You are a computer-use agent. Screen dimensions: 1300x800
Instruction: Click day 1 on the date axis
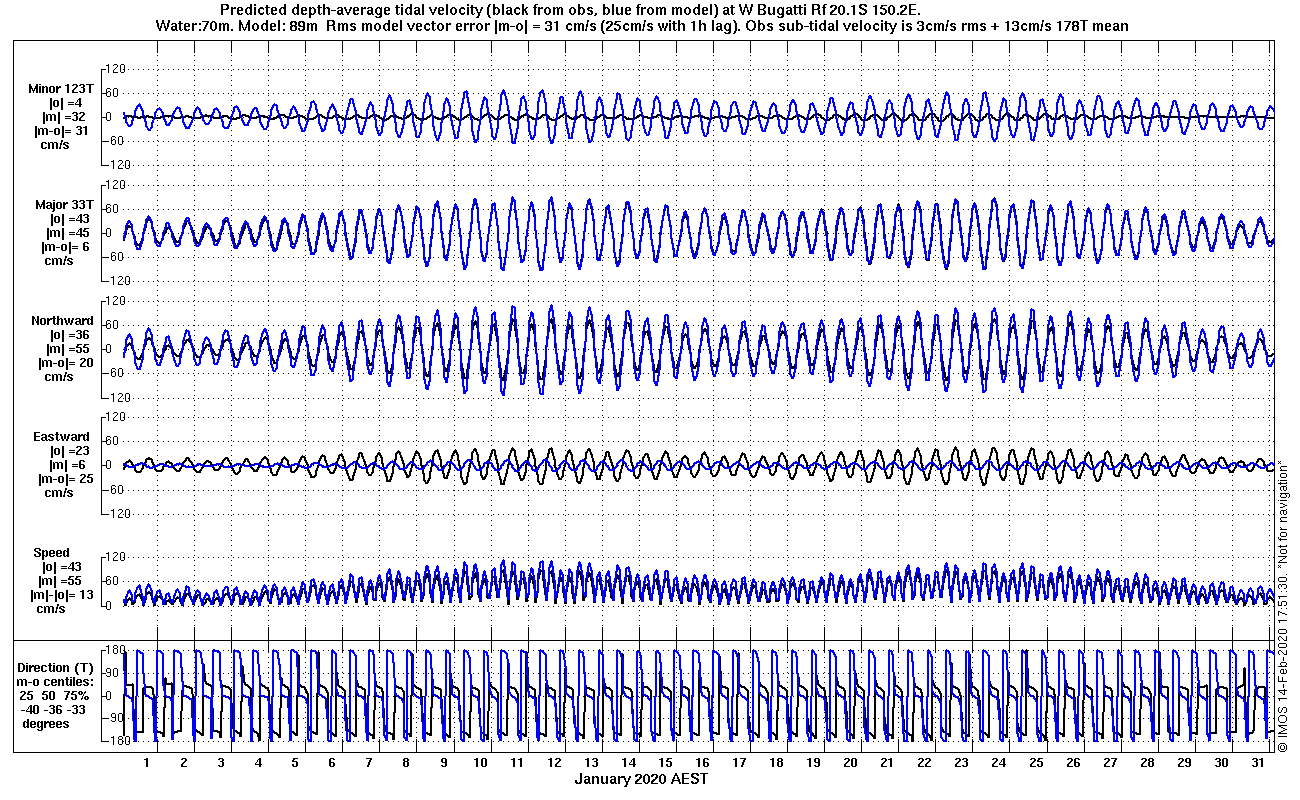(147, 762)
